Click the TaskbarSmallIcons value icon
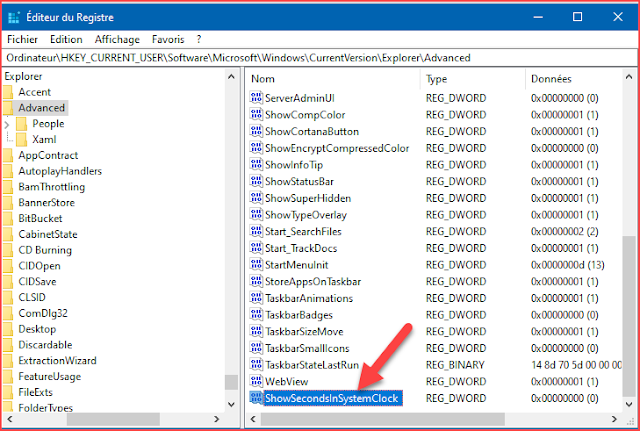The height and width of the screenshot is (431, 640). click(x=256, y=348)
